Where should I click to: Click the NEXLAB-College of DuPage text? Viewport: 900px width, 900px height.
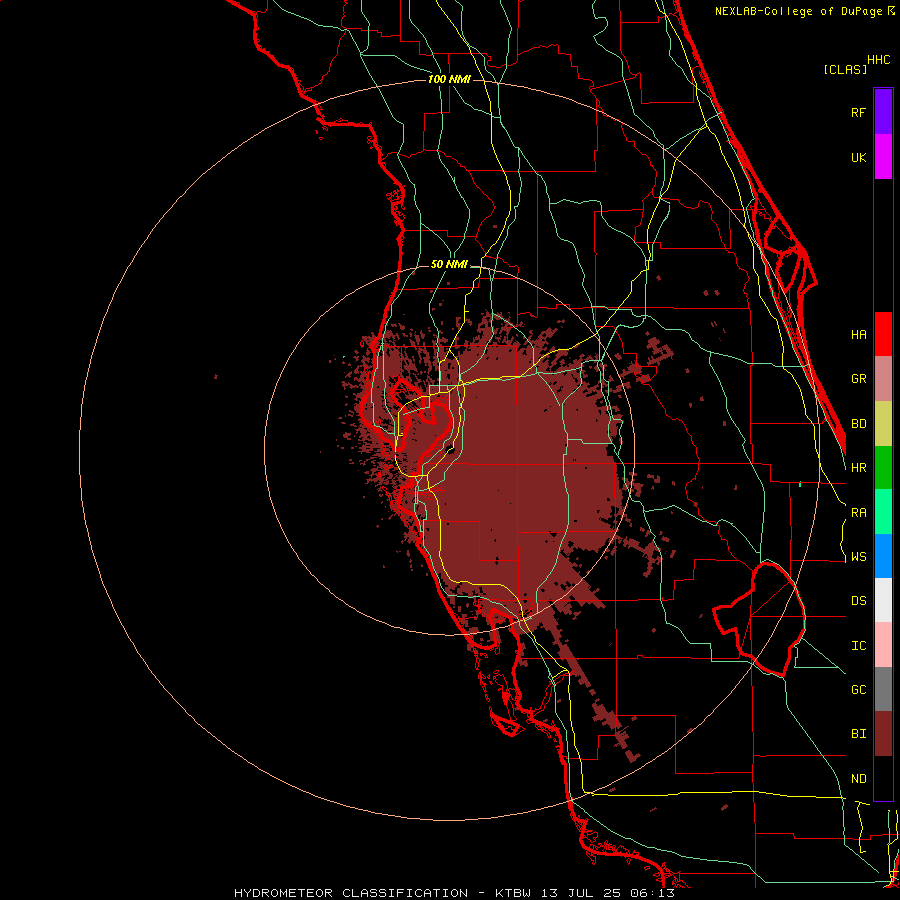point(800,11)
